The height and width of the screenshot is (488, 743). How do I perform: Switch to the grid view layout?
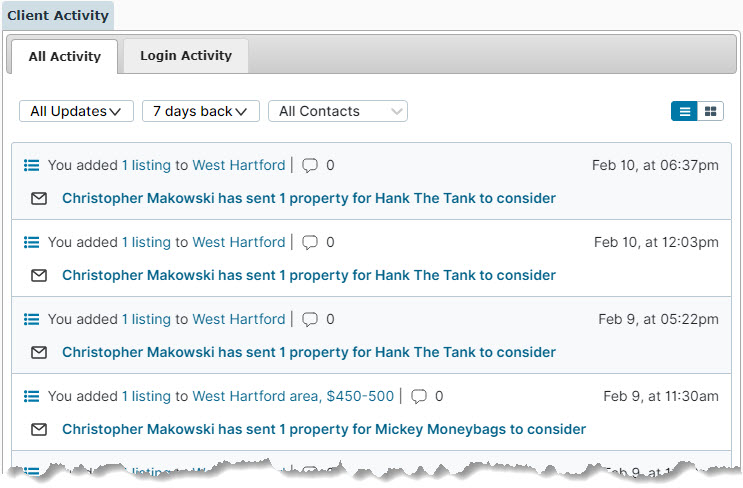[x=710, y=111]
